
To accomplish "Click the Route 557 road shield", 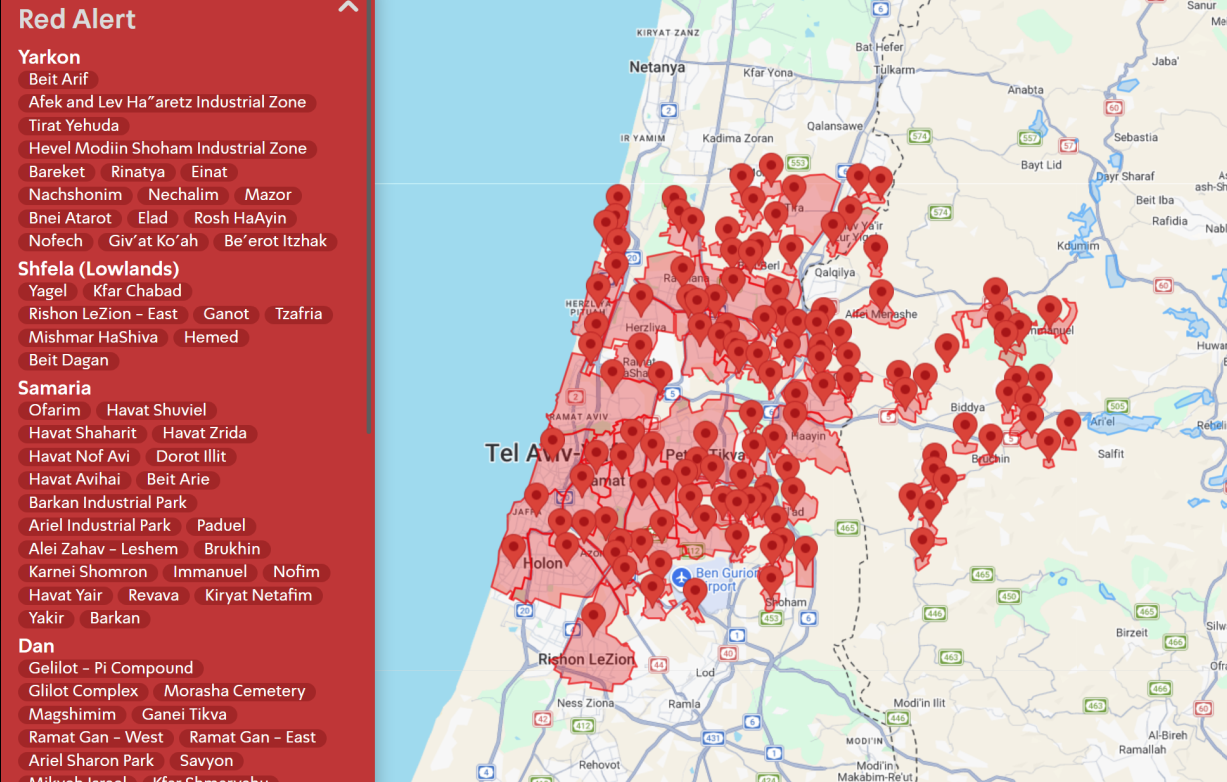I will coord(1027,137).
